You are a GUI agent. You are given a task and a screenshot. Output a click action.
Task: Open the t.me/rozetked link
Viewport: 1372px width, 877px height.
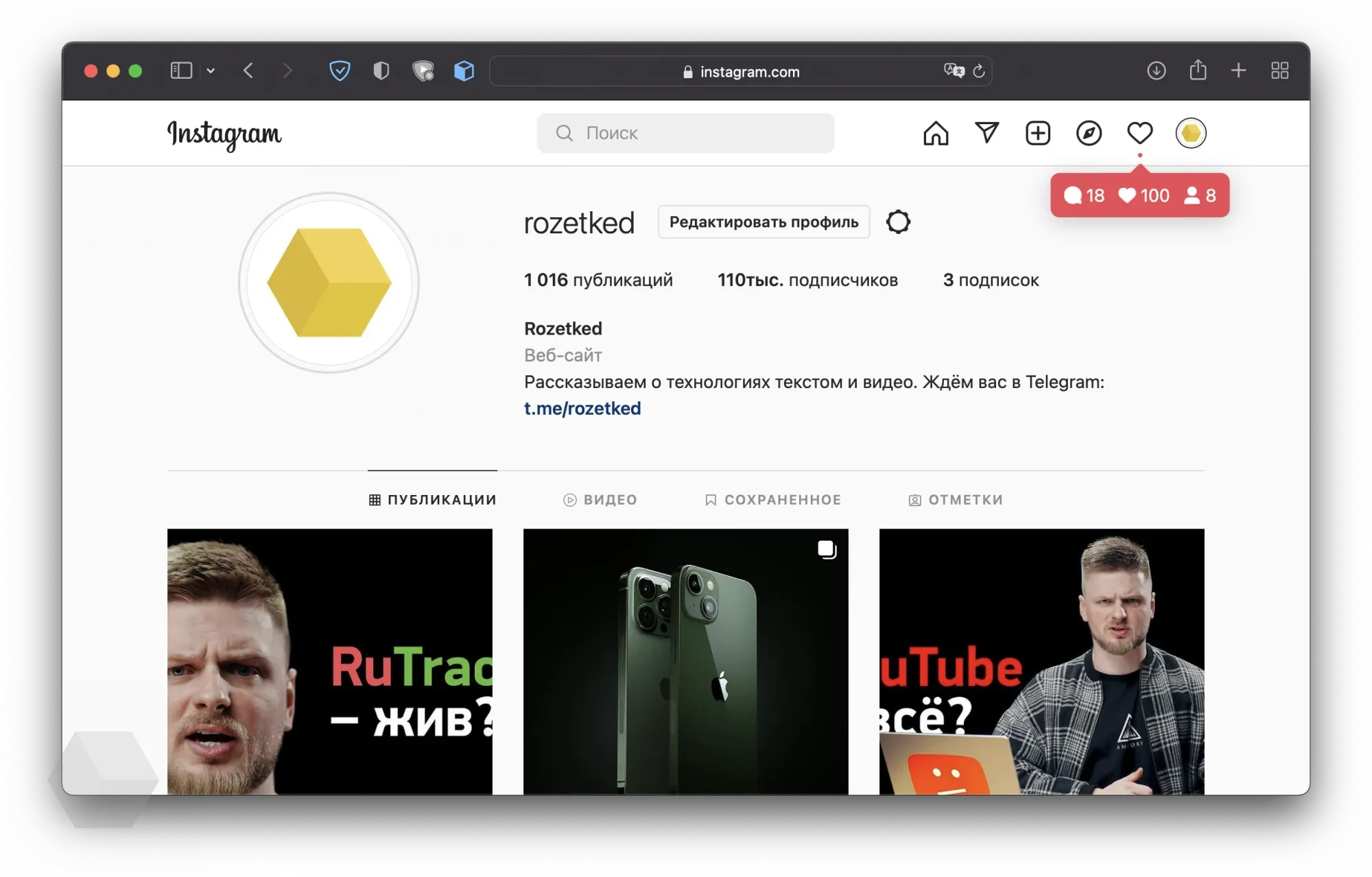[582, 409]
